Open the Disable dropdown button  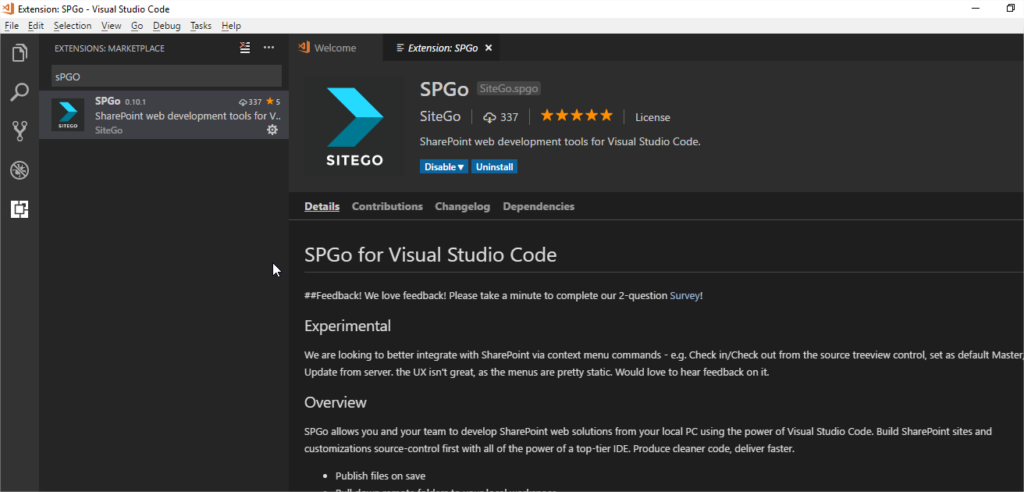444,167
